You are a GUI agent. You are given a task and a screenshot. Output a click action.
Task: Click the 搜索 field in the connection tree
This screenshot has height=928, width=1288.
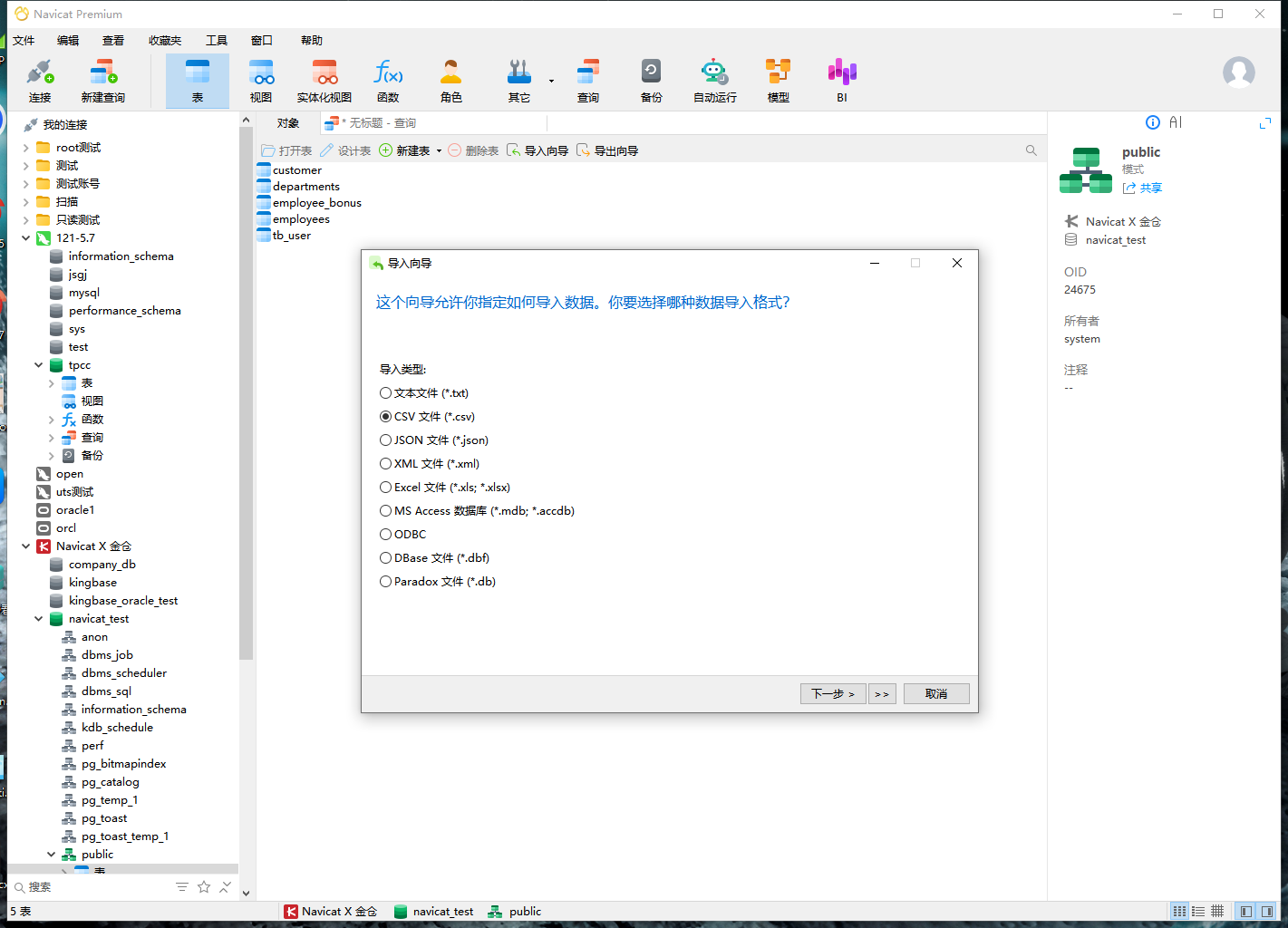91,887
